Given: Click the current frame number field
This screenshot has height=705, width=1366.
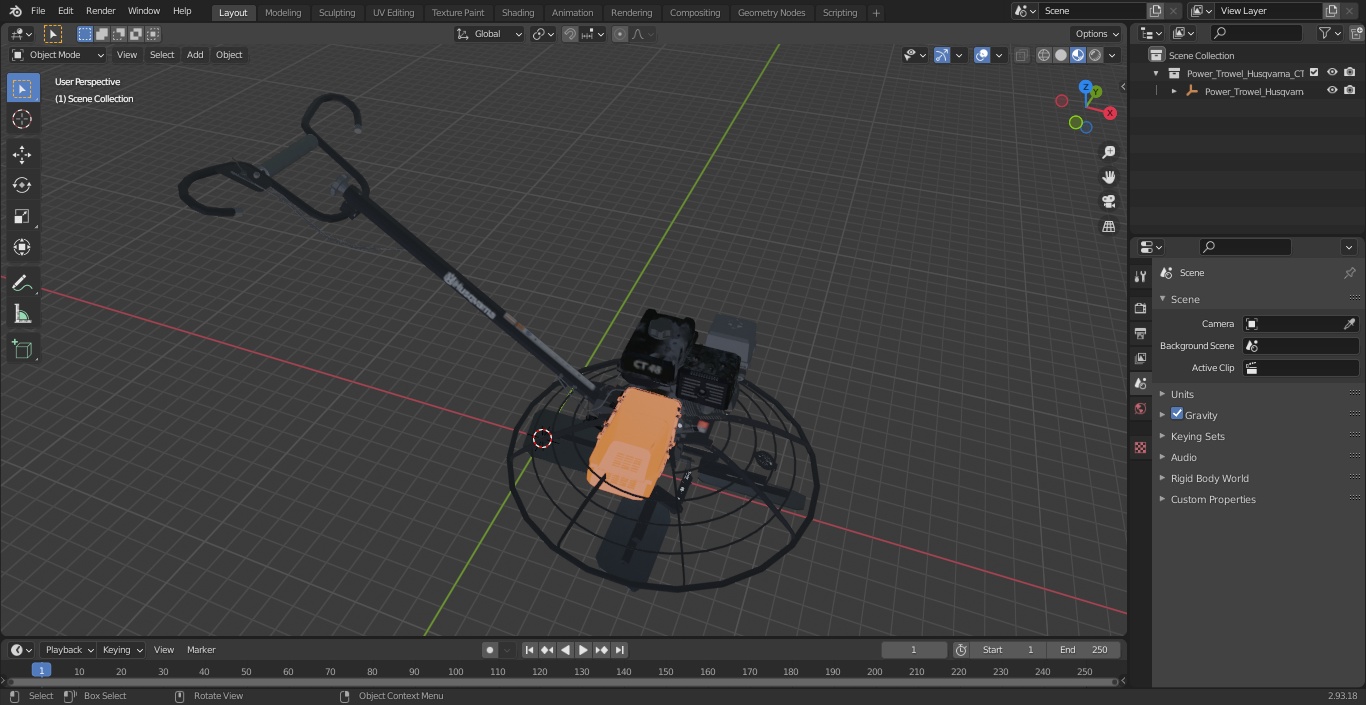Looking at the screenshot, I should tap(913, 650).
